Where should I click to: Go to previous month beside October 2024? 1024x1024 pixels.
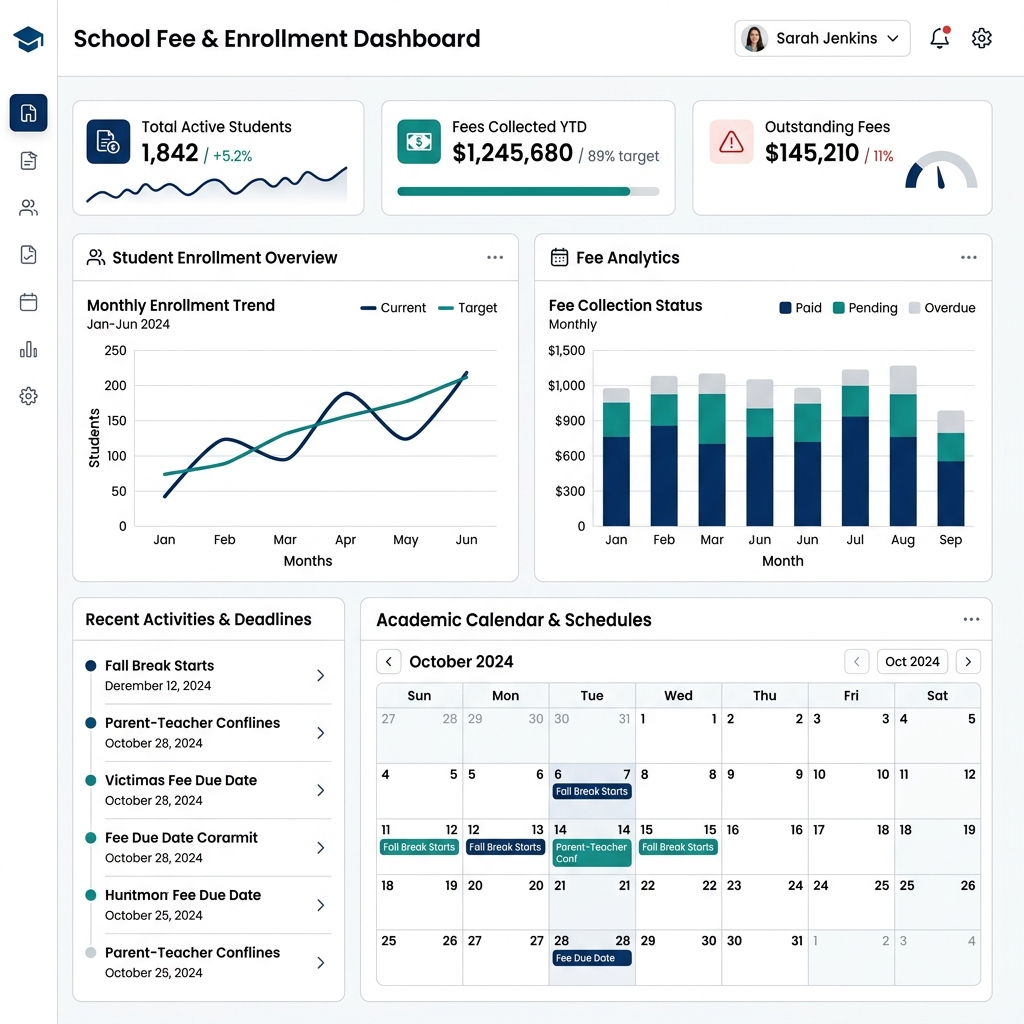point(389,662)
